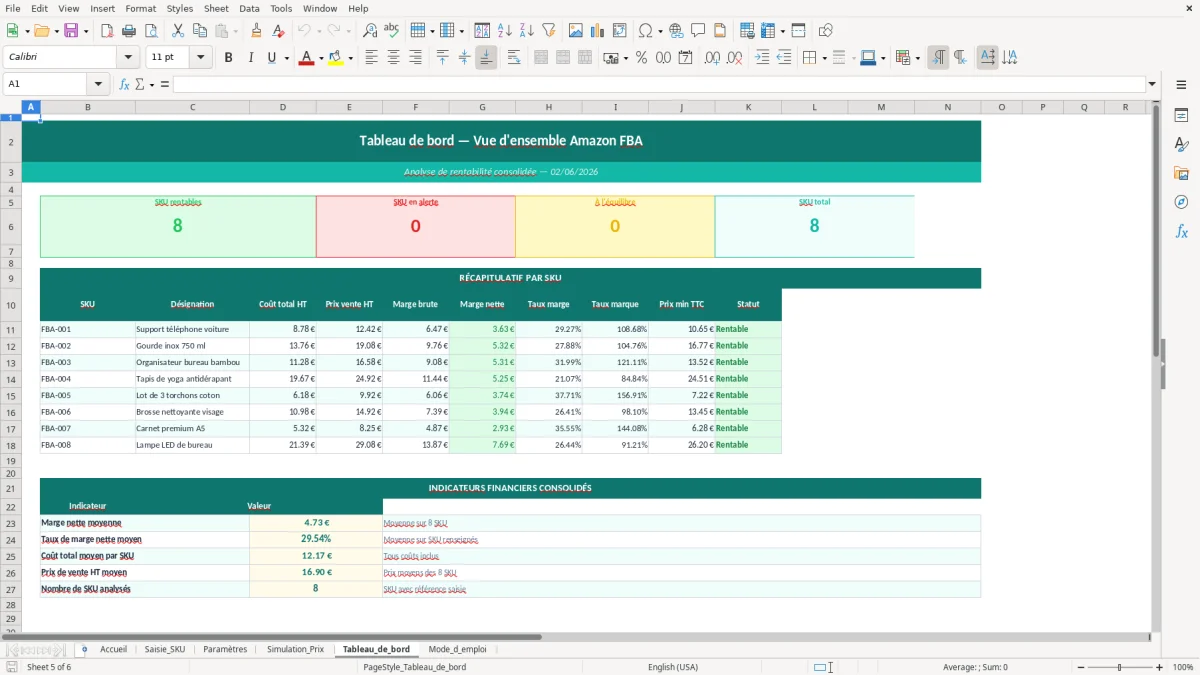This screenshot has height=675, width=1200.
Task: Click the Format as Date icon
Action: pos(685,58)
